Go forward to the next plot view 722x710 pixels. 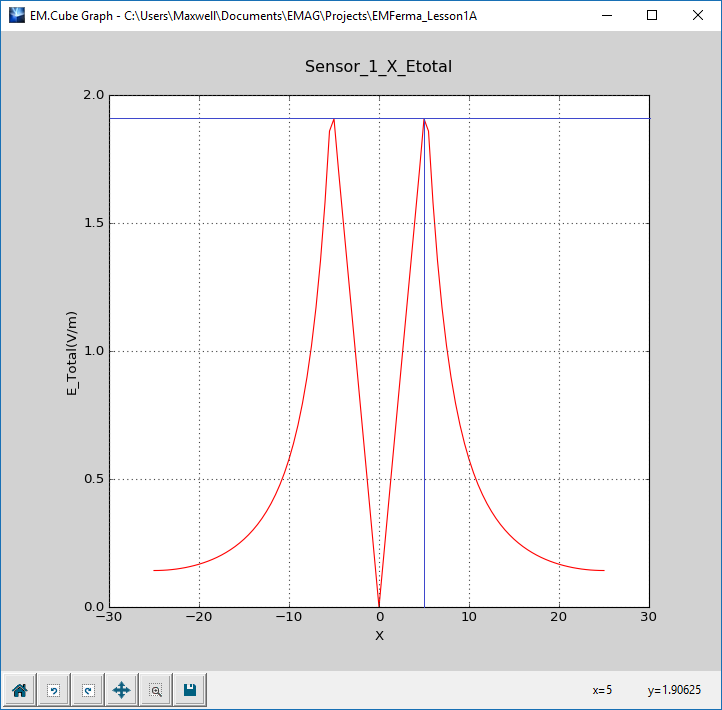pyautogui.click(x=88, y=689)
